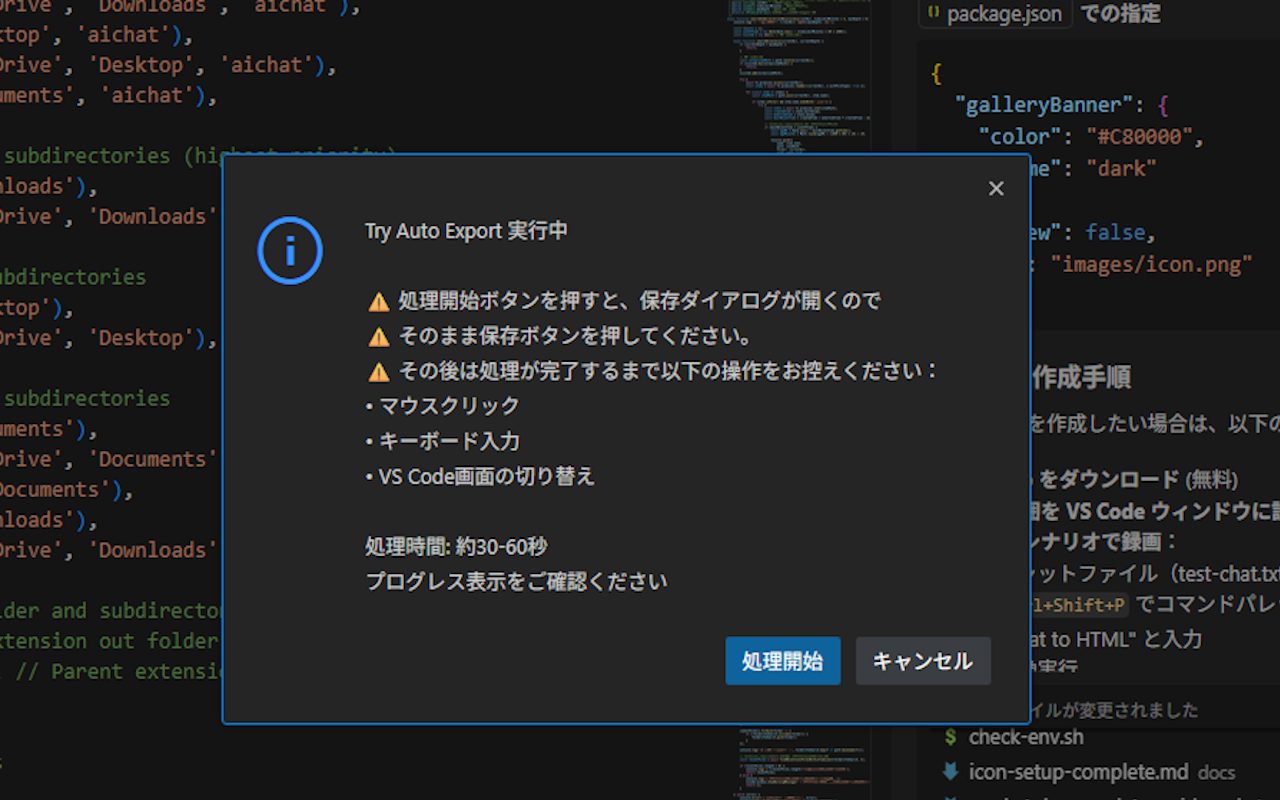
Task: Click the warning icon beside その後は処理が完了
Action: click(378, 372)
